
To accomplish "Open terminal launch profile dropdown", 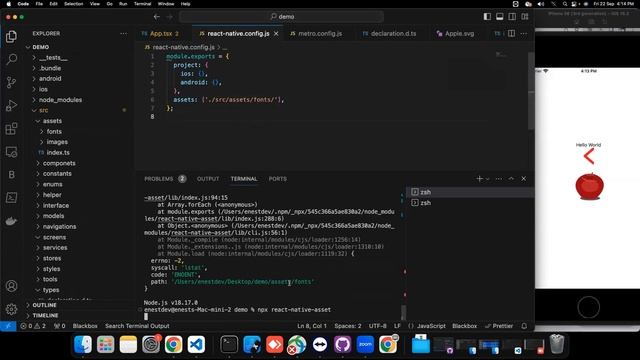I will coord(488,179).
